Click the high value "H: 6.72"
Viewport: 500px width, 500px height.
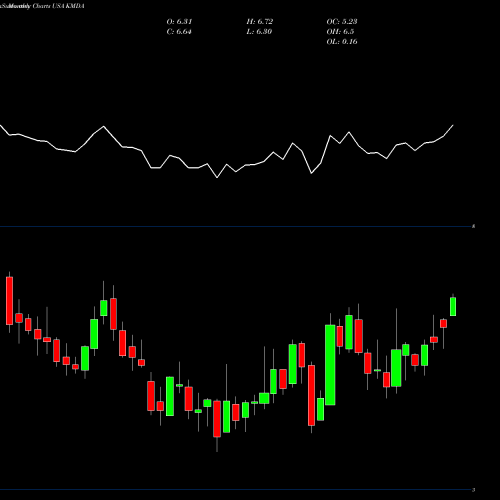[x=260, y=22]
